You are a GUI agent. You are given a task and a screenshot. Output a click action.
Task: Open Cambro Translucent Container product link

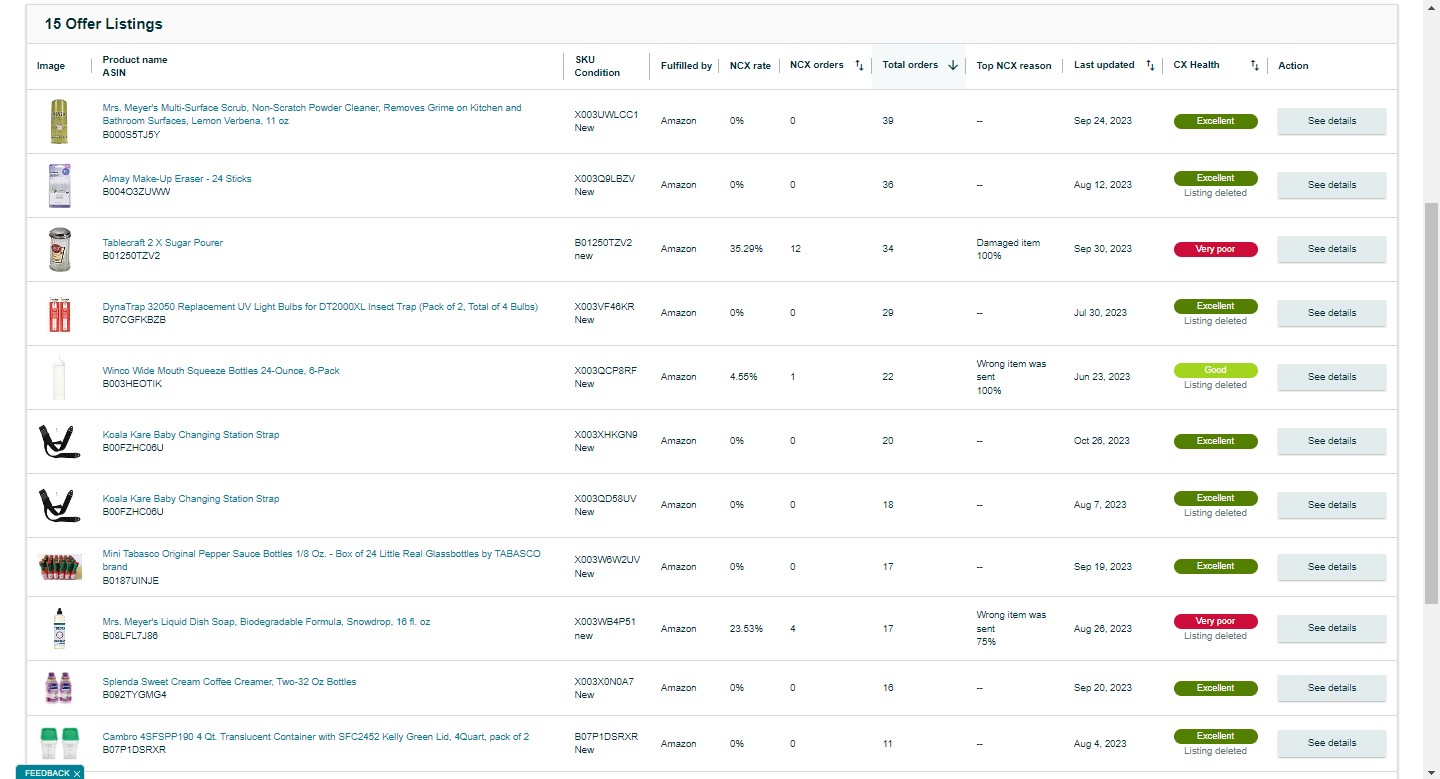coord(316,737)
